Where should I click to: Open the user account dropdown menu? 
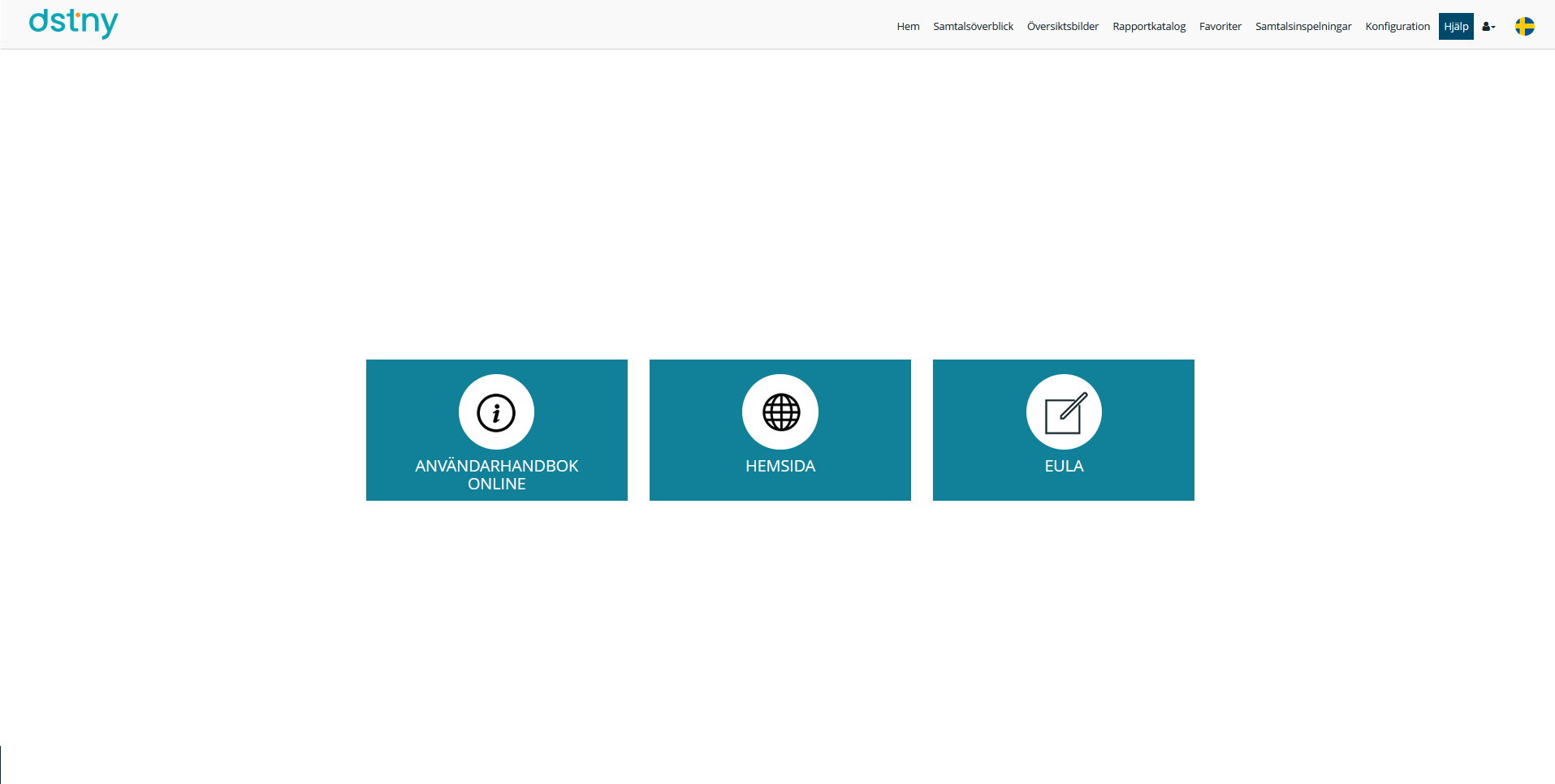tap(1488, 27)
